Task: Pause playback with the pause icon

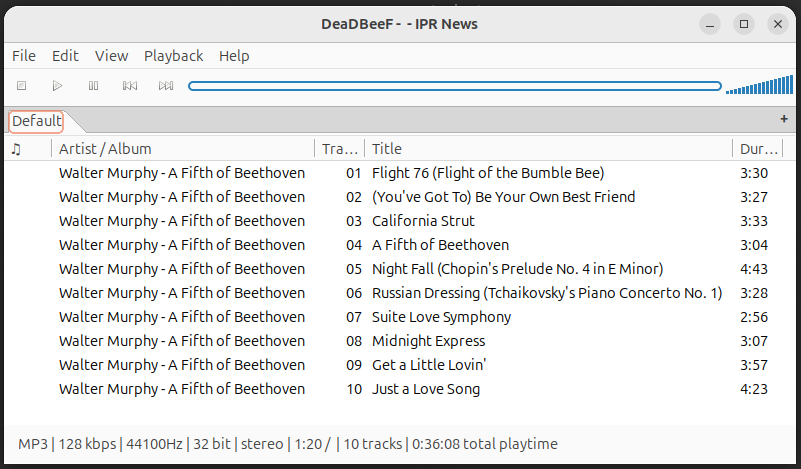Action: [93, 86]
